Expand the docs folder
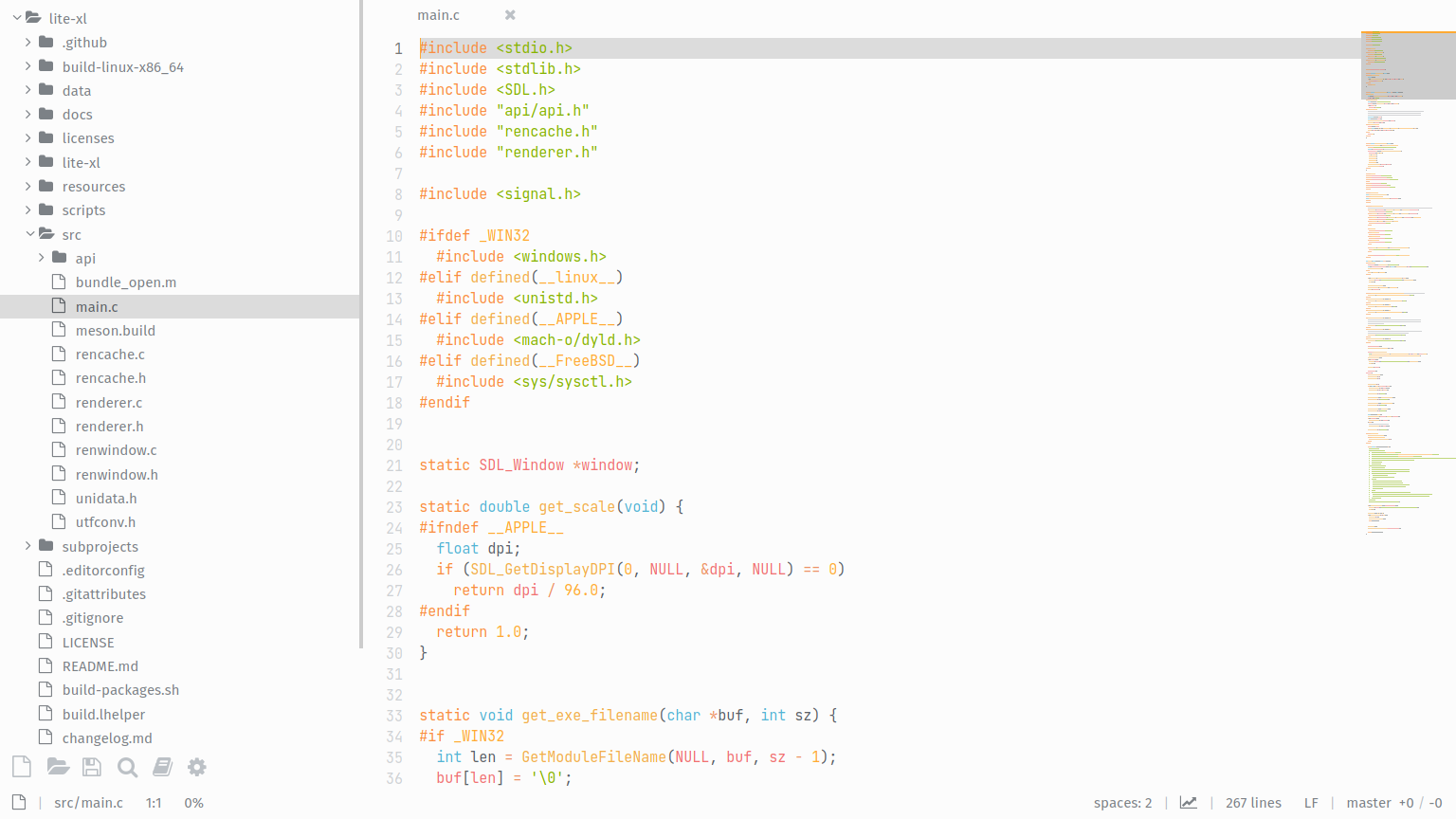 pos(28,115)
